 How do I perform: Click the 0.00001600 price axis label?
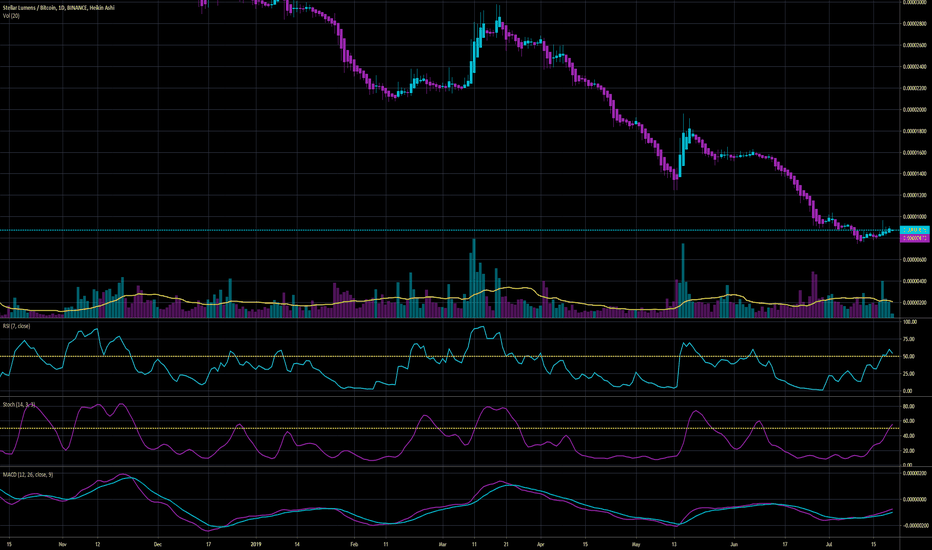915,152
